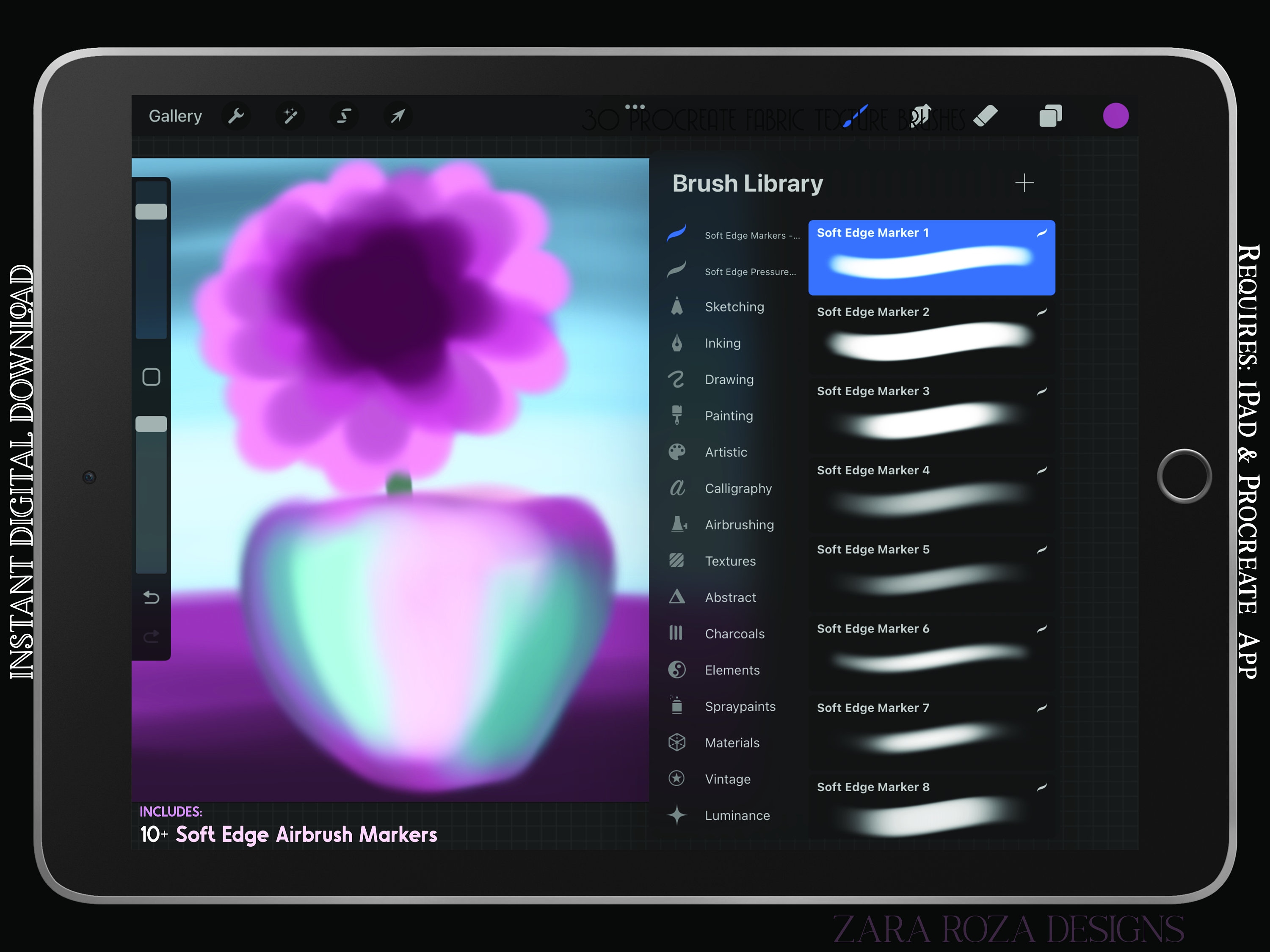Select the Luminance brush set
The height and width of the screenshot is (952, 1270).
tap(737, 815)
